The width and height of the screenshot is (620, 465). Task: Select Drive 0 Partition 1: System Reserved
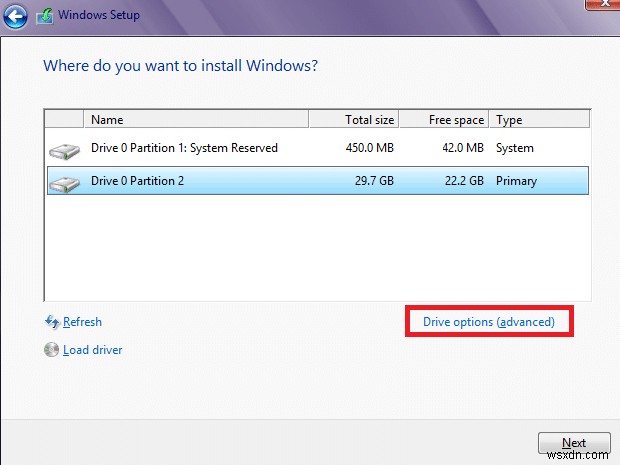184,148
